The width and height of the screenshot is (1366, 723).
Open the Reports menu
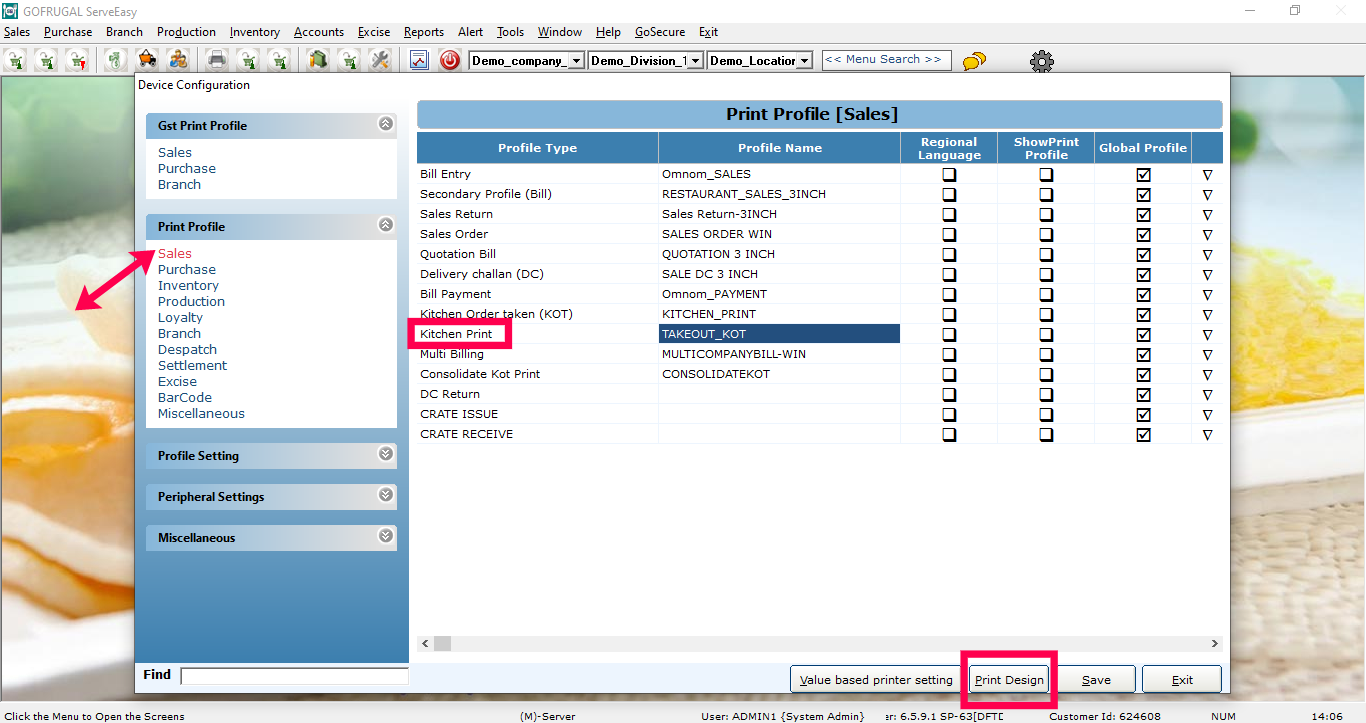[424, 32]
